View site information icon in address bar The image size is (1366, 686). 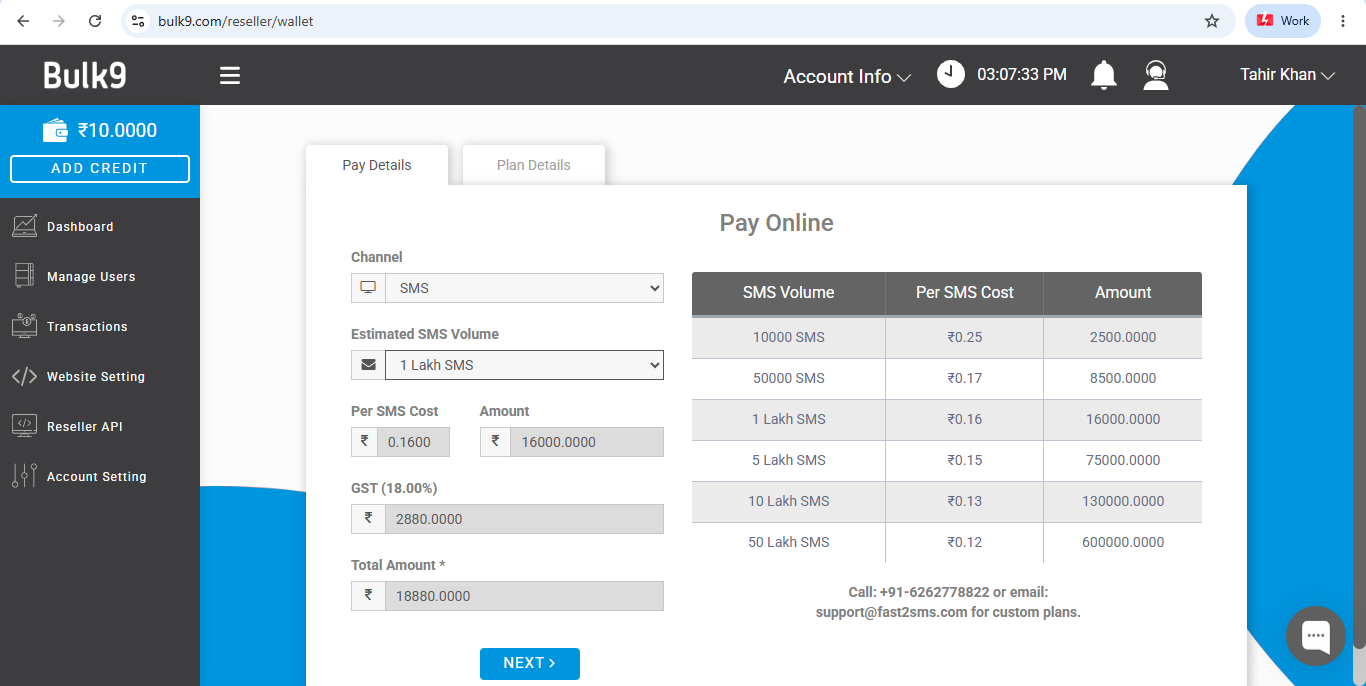(x=138, y=21)
